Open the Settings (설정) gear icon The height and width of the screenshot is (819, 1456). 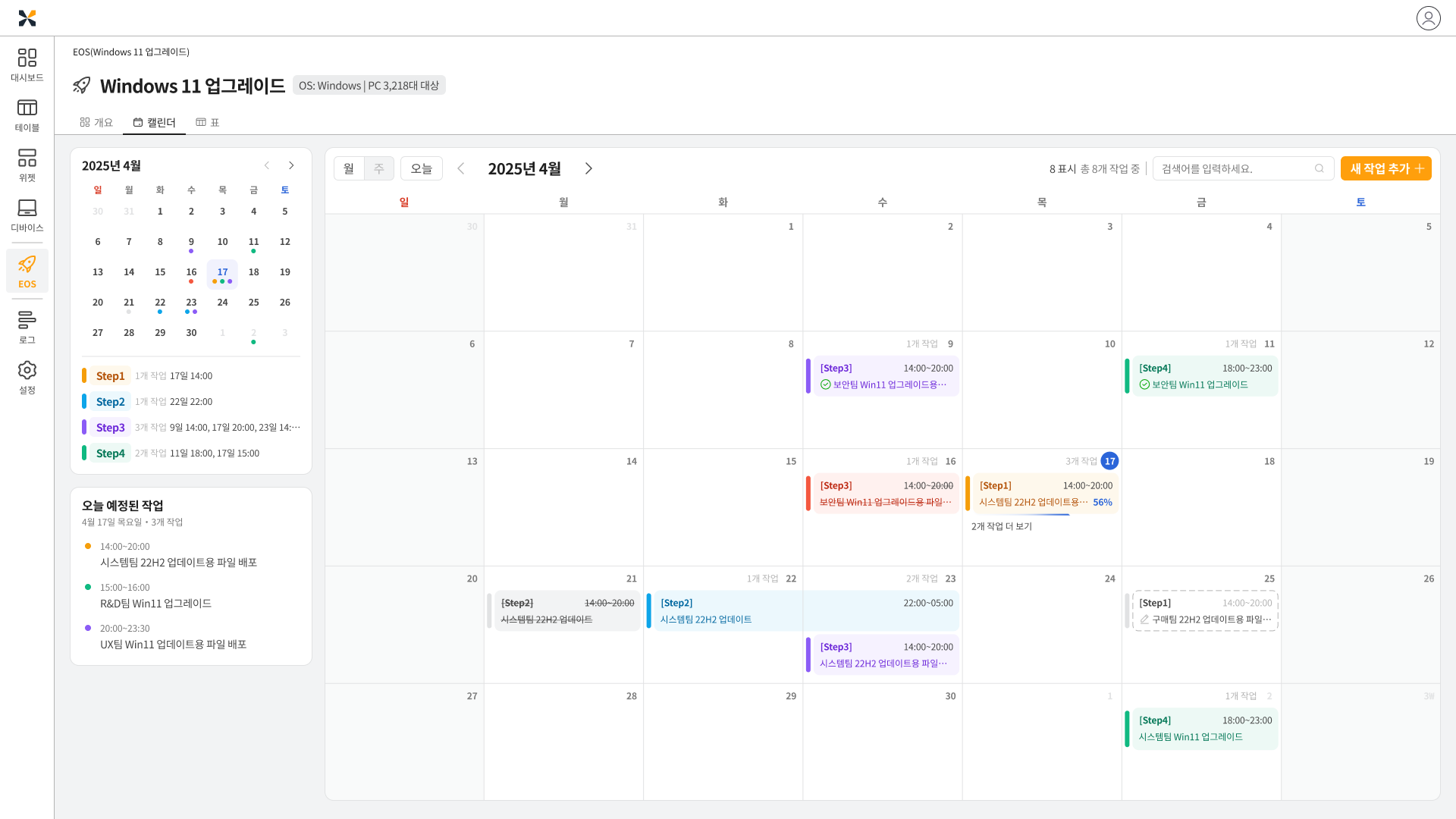click(x=27, y=378)
